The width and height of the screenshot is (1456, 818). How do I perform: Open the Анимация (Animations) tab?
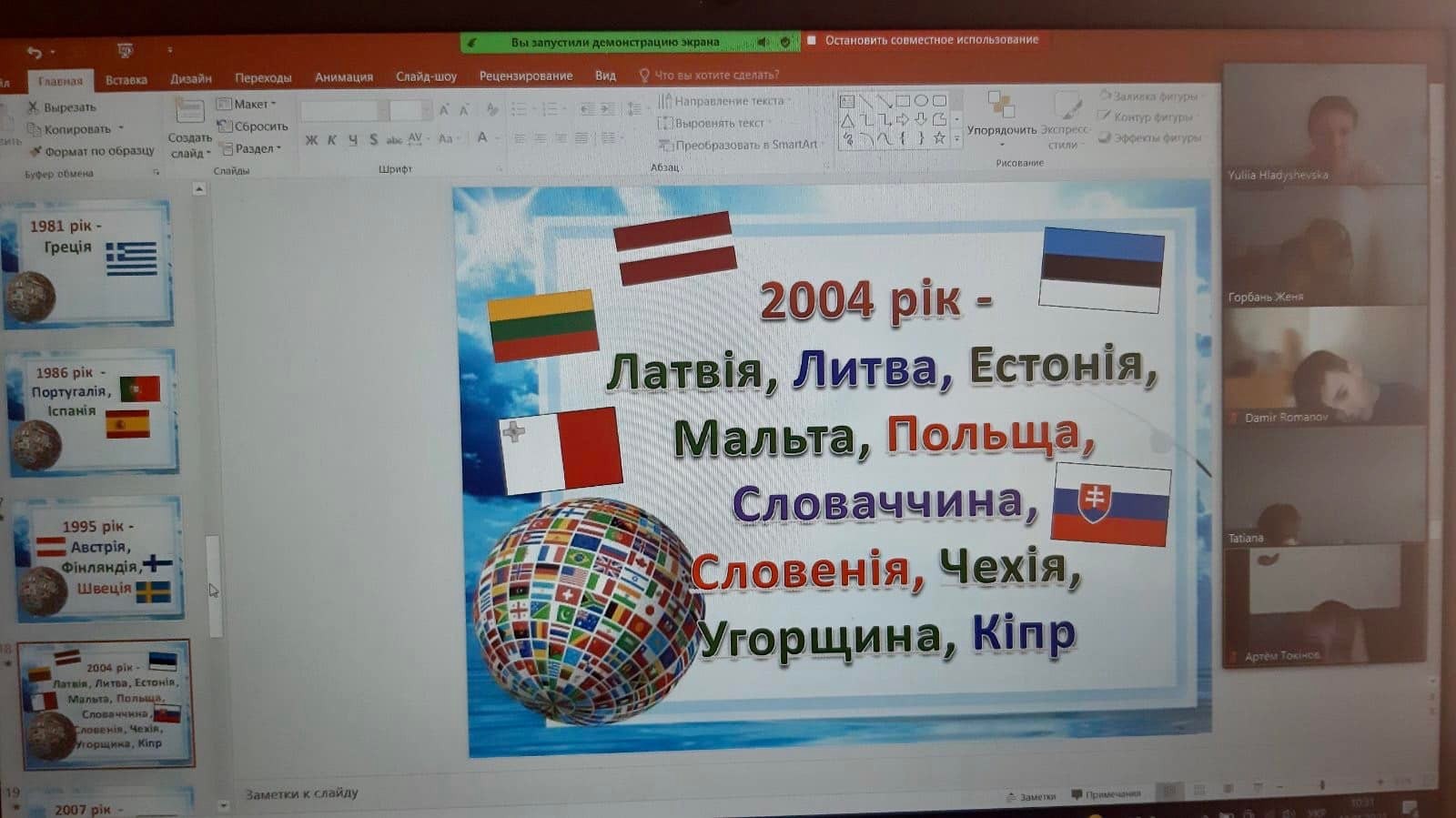[x=343, y=77]
